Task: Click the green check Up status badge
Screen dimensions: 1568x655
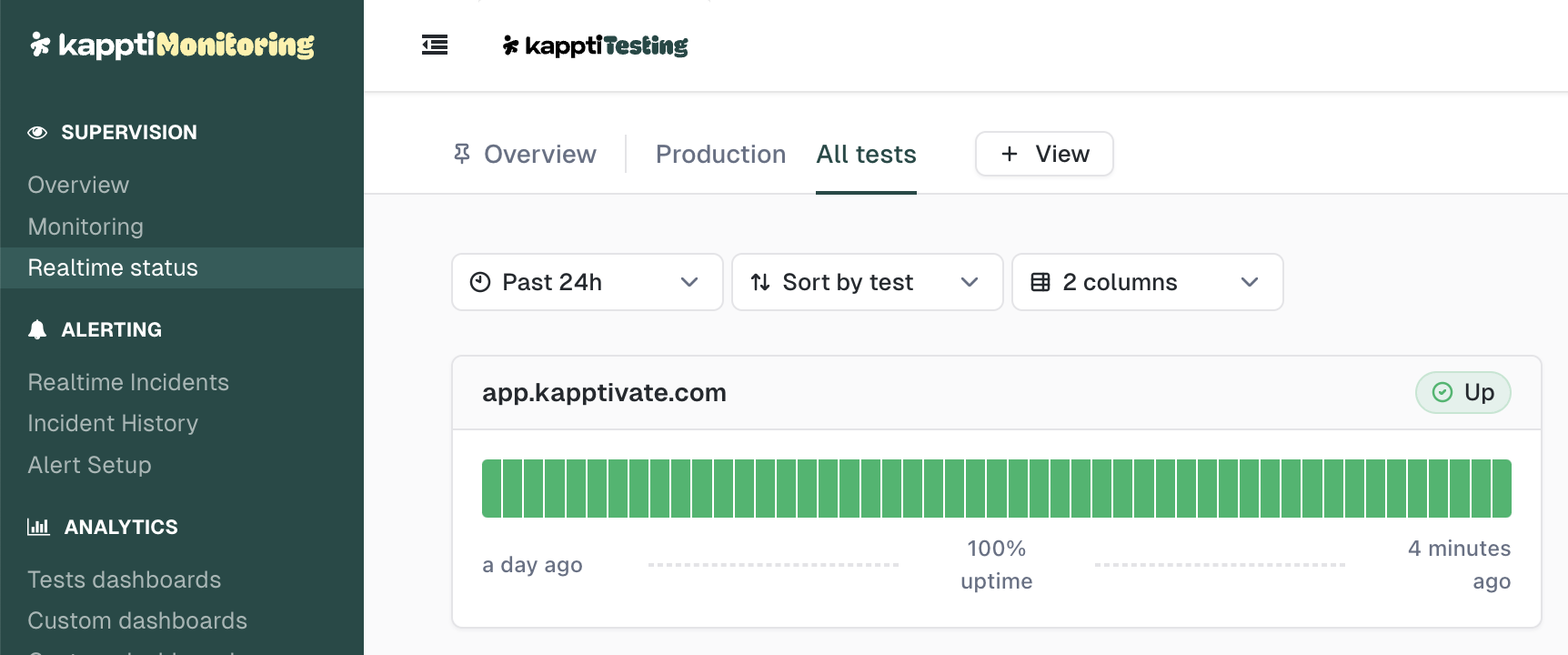Action: coord(1462,393)
